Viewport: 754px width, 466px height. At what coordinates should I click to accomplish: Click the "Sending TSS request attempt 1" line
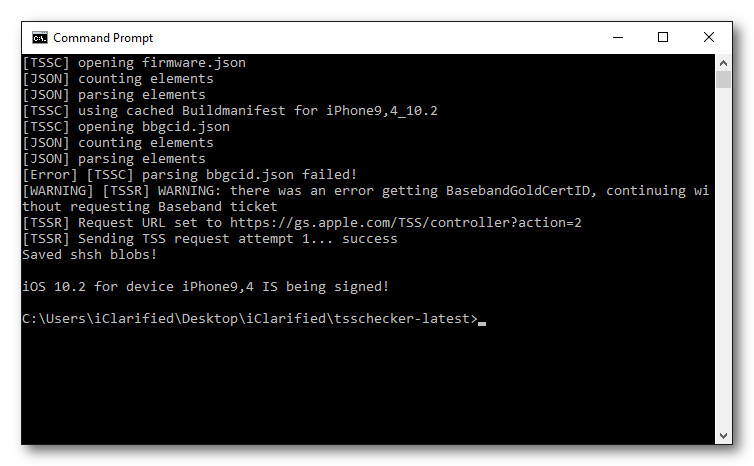pyautogui.click(x=209, y=239)
